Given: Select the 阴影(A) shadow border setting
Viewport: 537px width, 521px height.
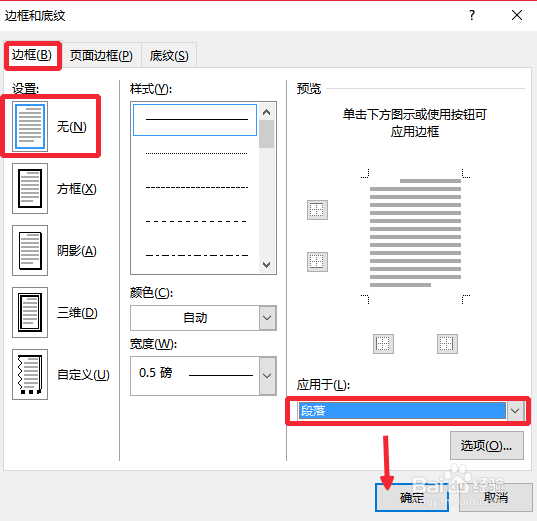Looking at the screenshot, I should pos(30,250).
